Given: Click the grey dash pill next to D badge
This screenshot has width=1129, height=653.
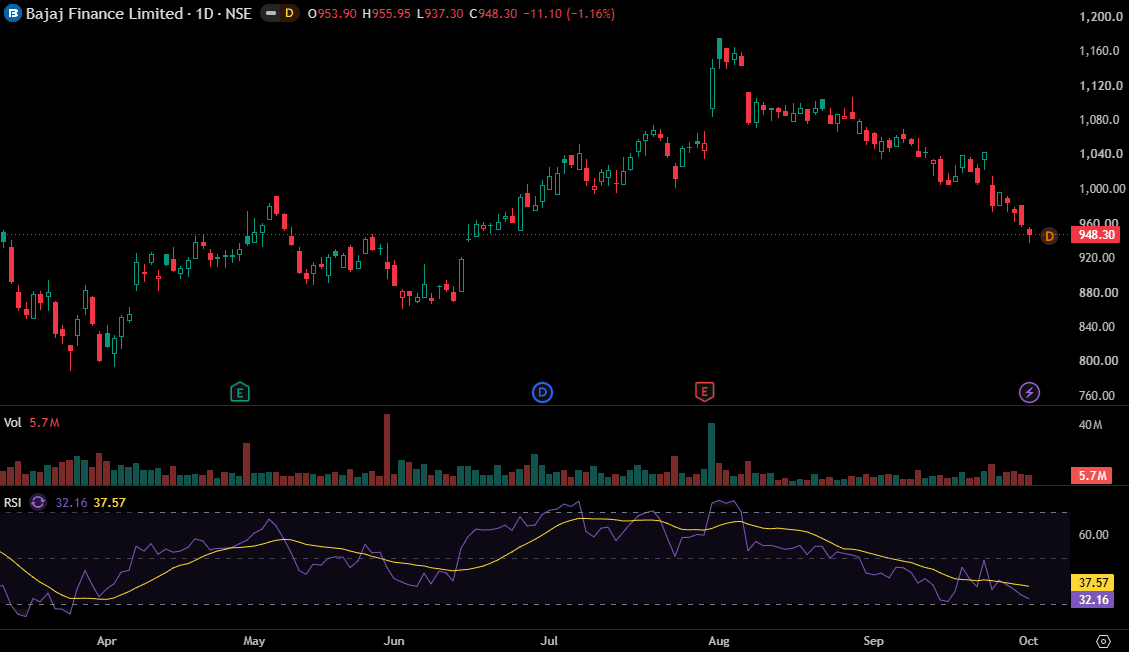Looking at the screenshot, I should [271, 14].
